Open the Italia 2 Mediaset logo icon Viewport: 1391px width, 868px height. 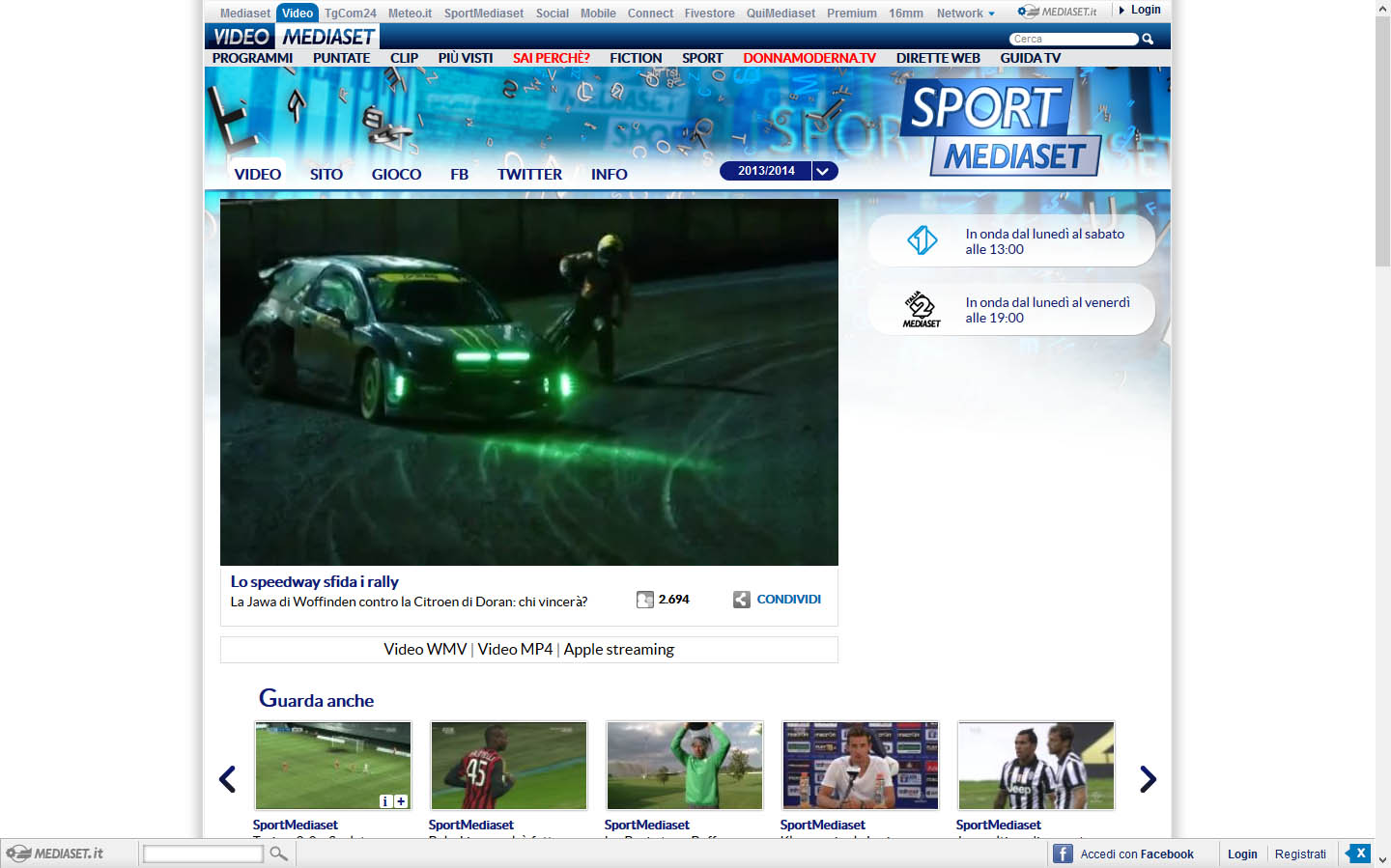click(922, 309)
